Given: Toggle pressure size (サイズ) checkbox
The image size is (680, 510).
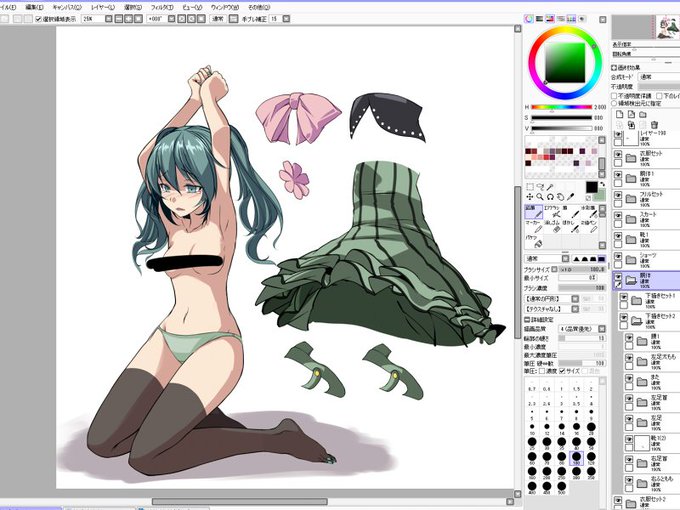Looking at the screenshot, I should [x=562, y=371].
